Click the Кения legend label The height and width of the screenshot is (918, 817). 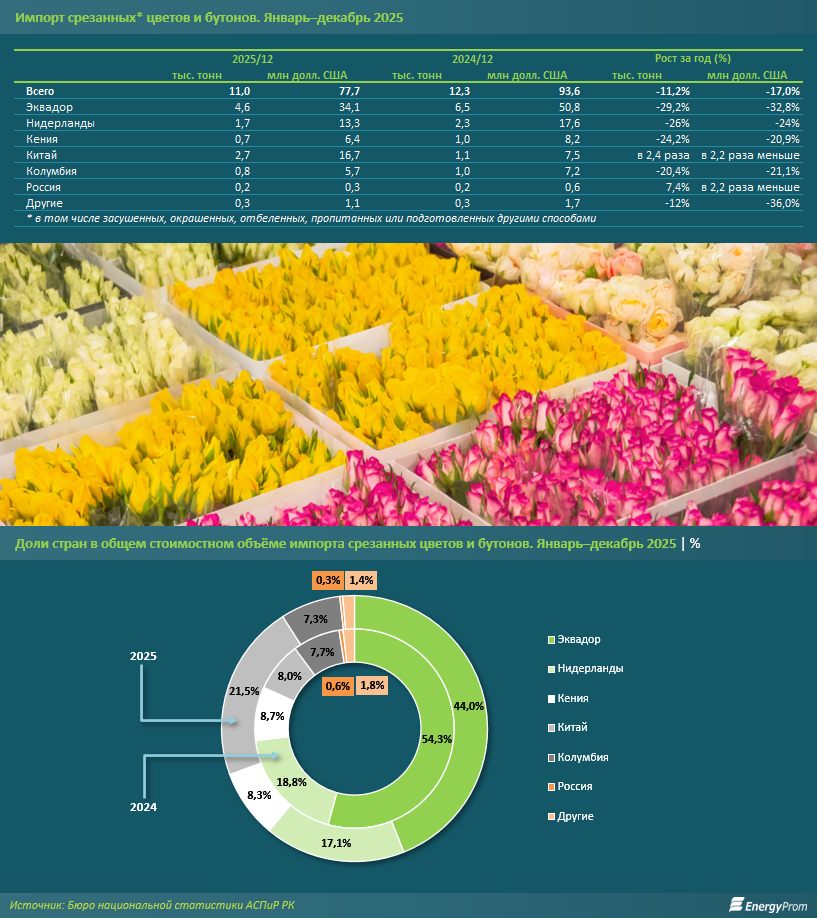click(573, 698)
